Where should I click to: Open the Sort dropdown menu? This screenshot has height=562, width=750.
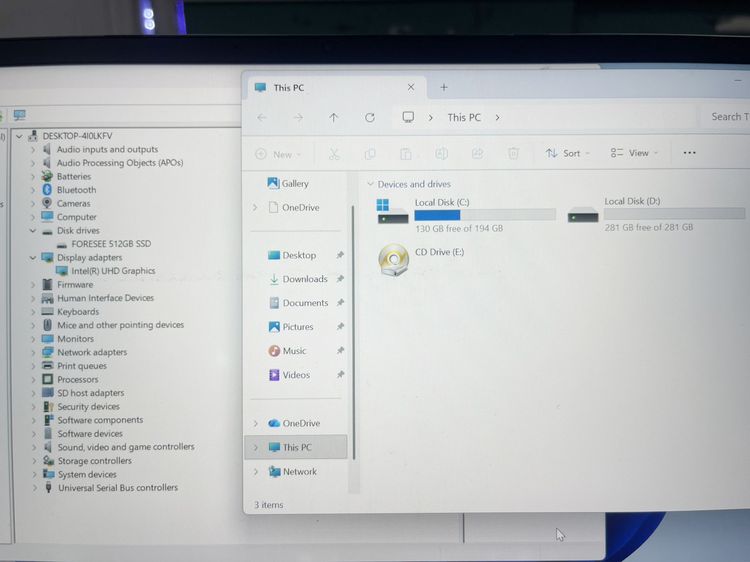[568, 153]
